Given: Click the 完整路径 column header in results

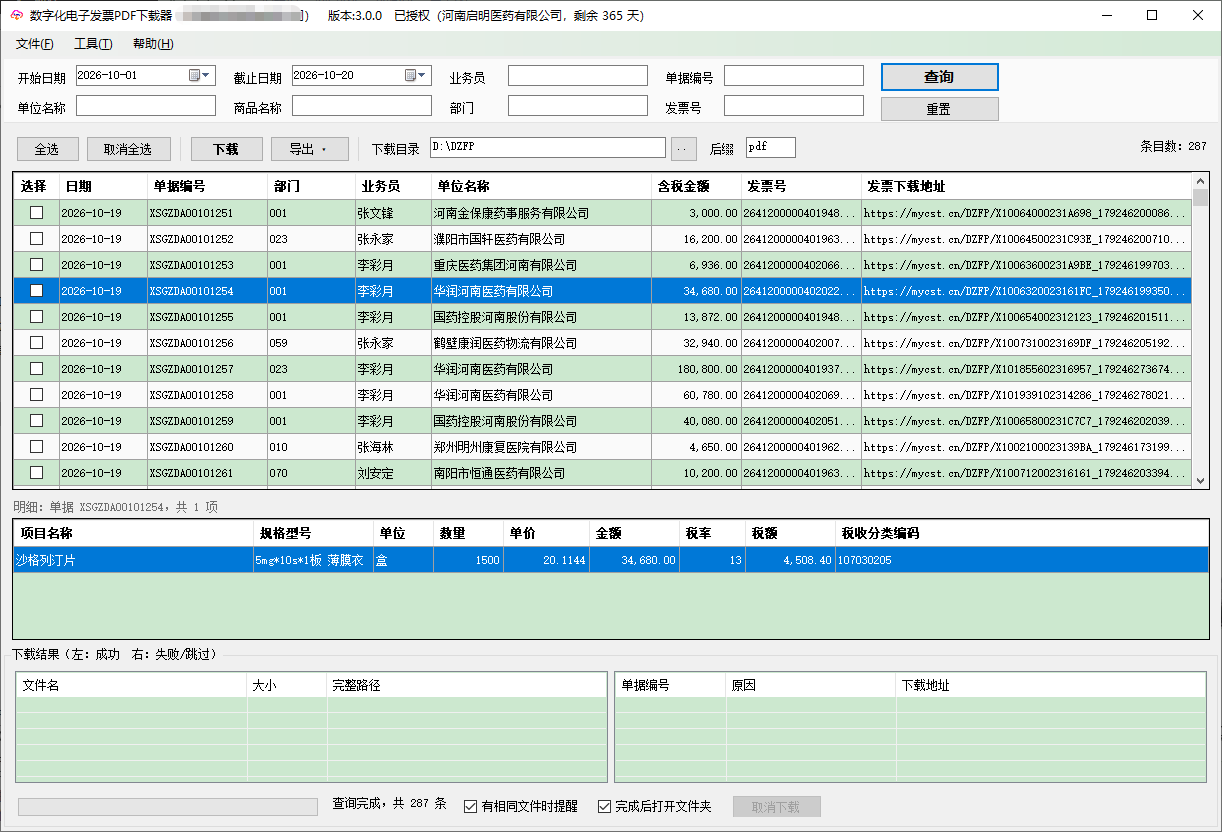Looking at the screenshot, I should pos(467,686).
